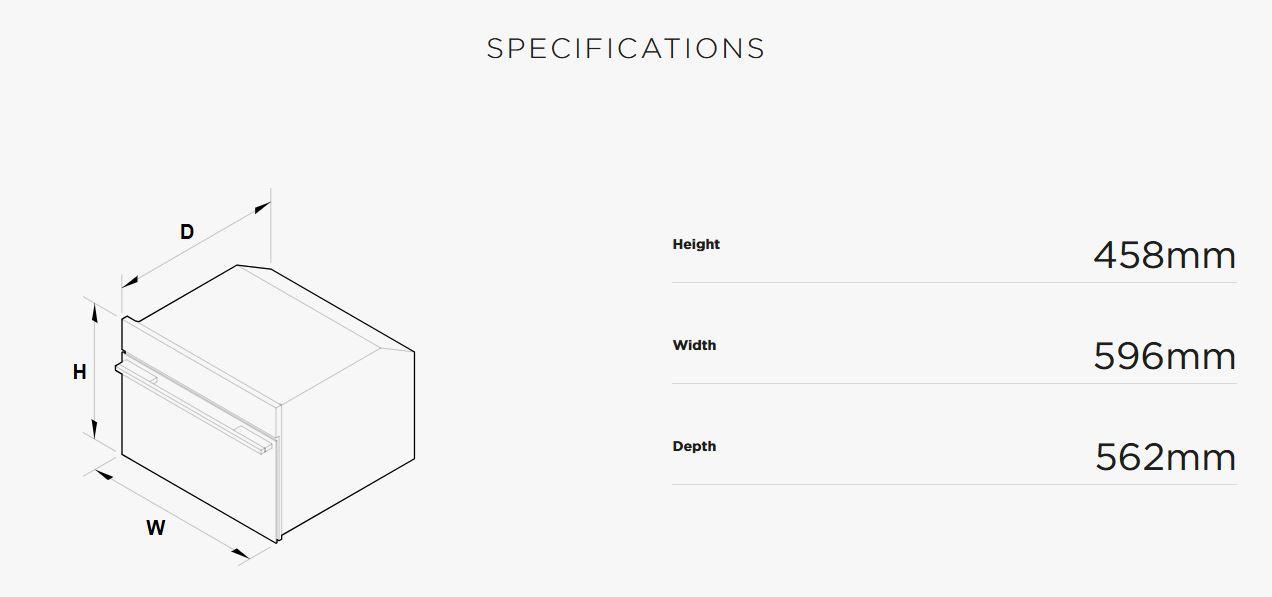The width and height of the screenshot is (1272, 597).
Task: Click the oven door handle in diagram
Action: pyautogui.click(x=195, y=406)
